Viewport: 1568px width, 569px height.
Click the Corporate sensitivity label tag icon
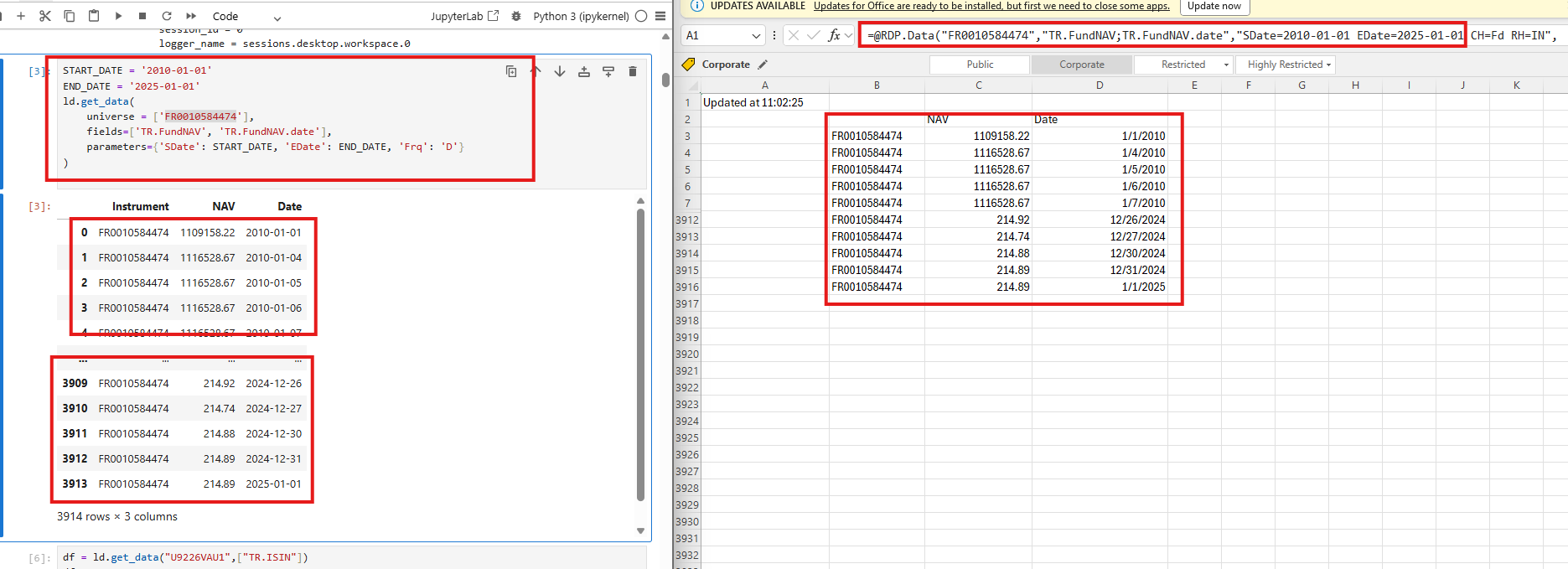tap(689, 65)
